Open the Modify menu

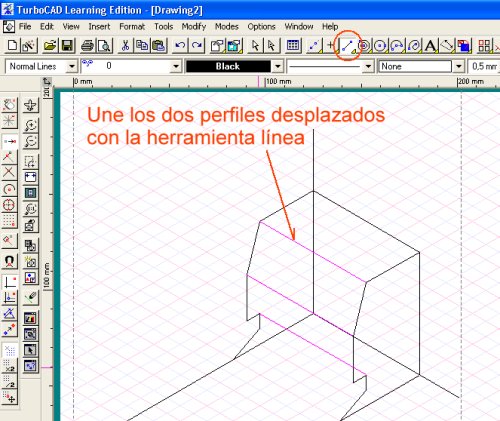[194, 26]
